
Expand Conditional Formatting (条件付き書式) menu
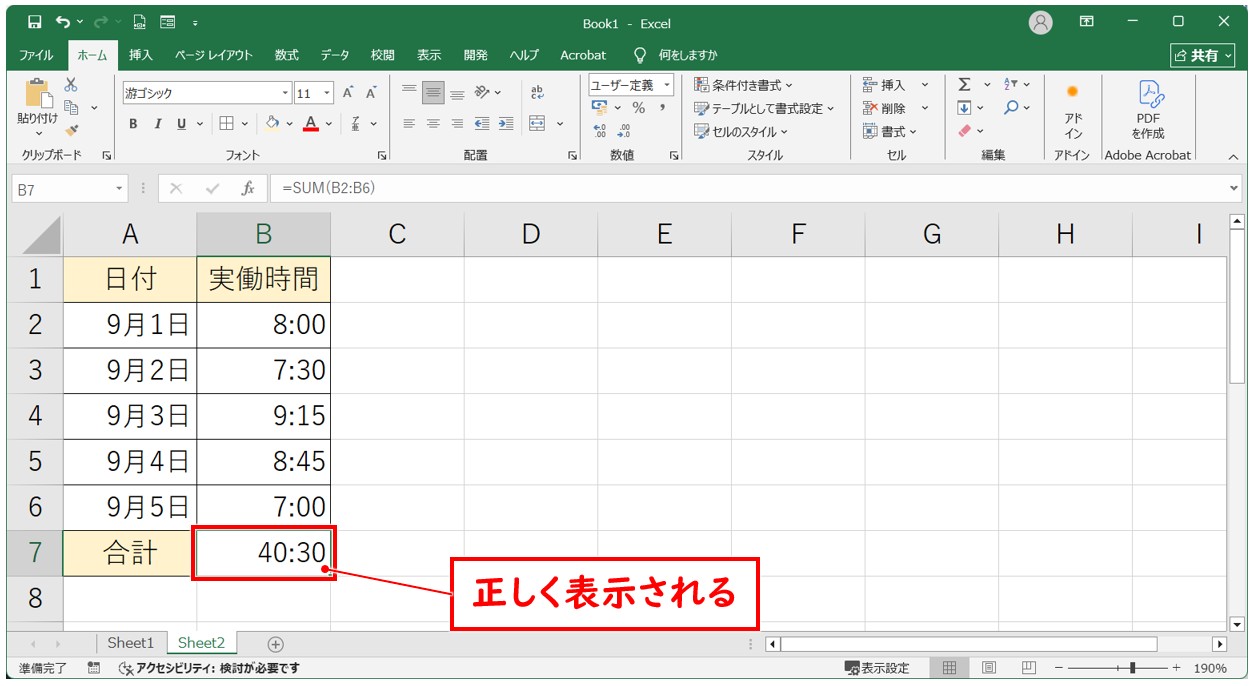743,85
